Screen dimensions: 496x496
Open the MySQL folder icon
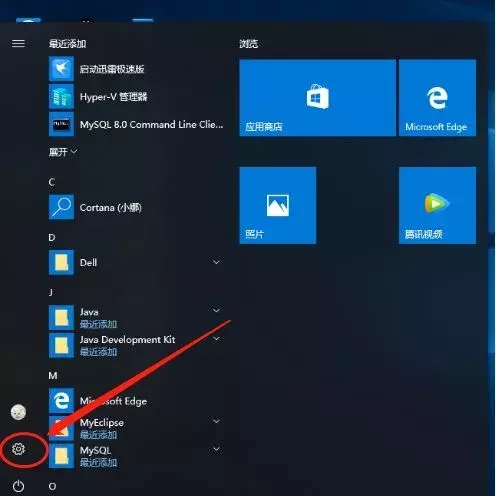61,456
